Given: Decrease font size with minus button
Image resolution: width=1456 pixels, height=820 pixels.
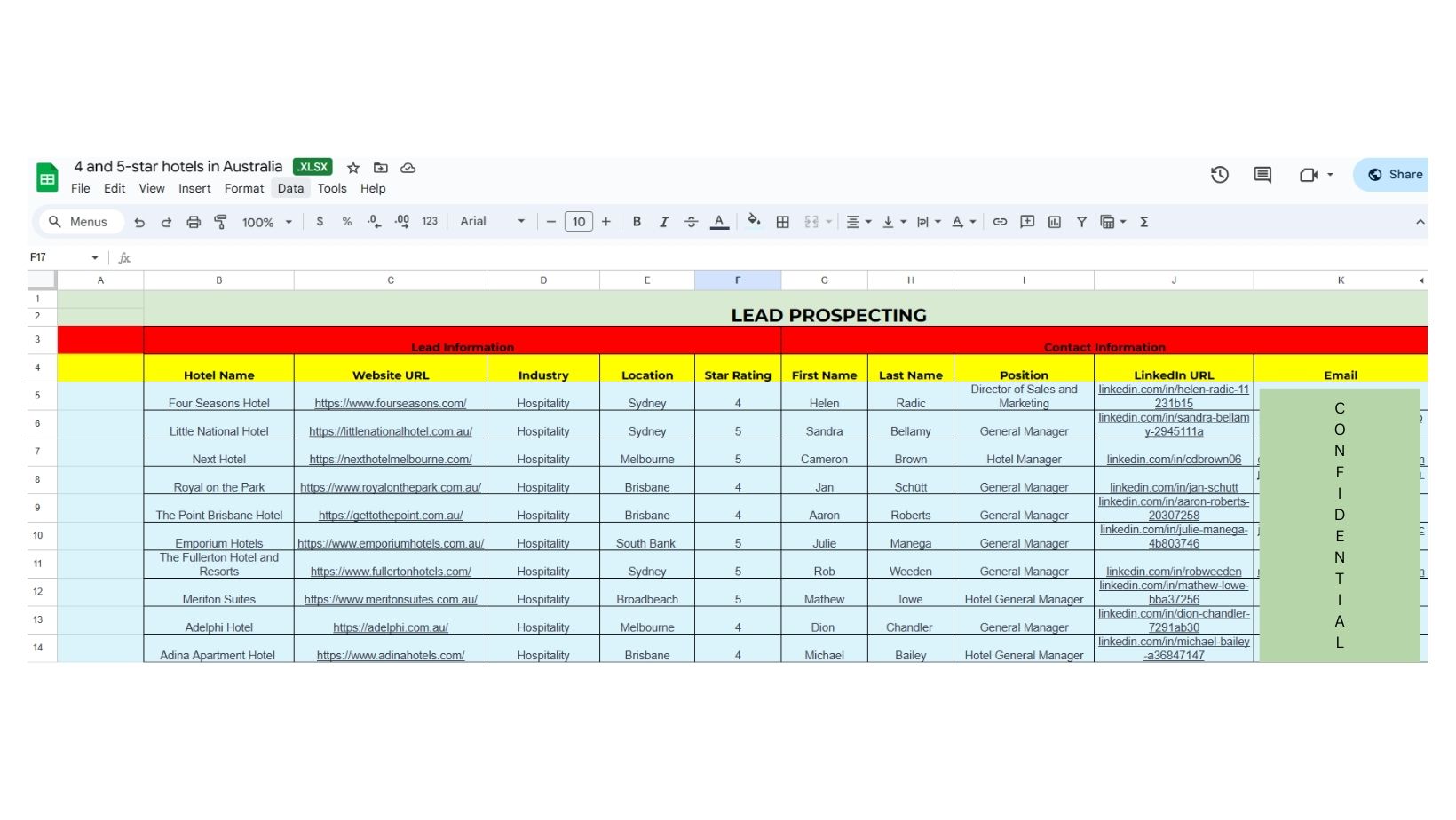Looking at the screenshot, I should 551,222.
